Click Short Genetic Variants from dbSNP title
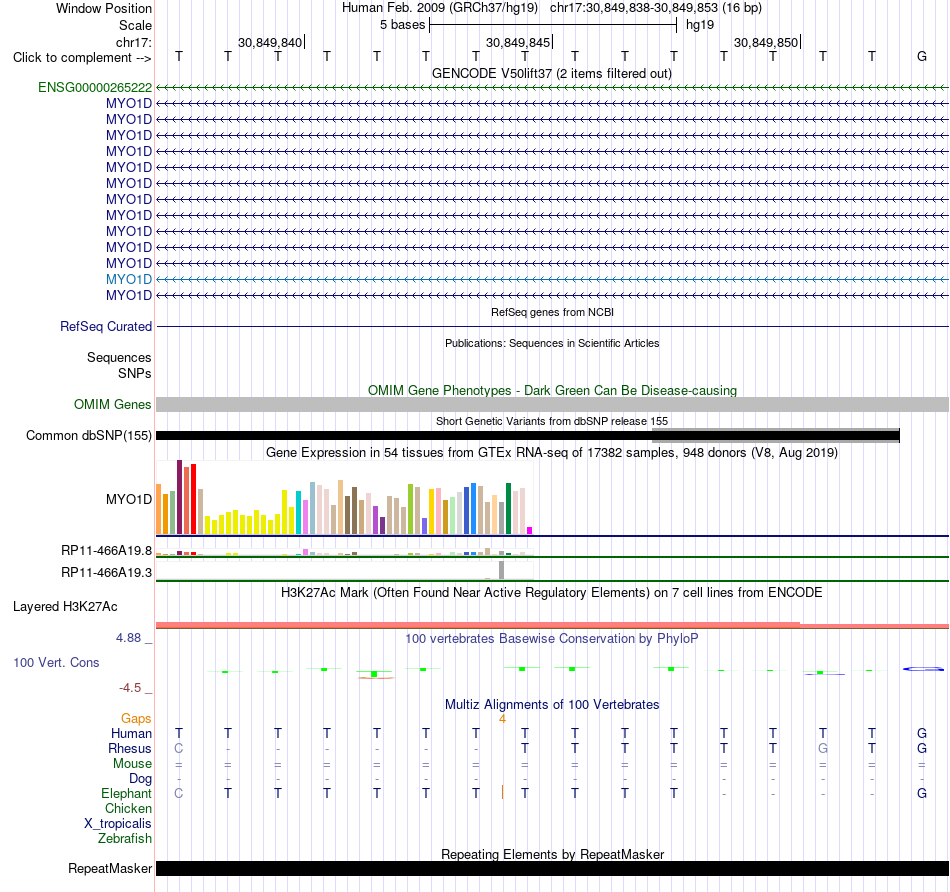The image size is (950, 892). [551, 421]
